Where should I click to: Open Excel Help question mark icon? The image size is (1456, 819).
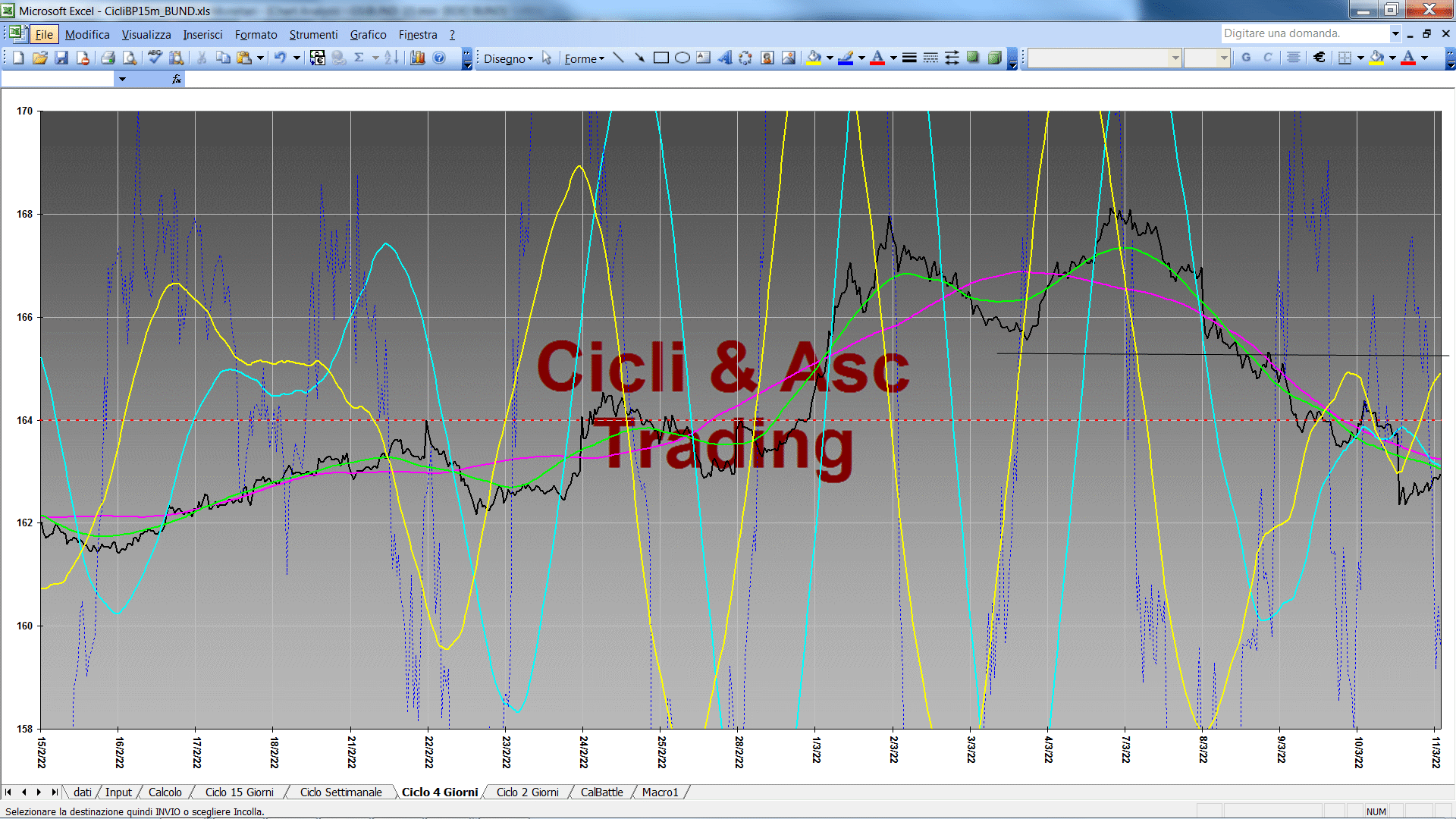[x=439, y=58]
